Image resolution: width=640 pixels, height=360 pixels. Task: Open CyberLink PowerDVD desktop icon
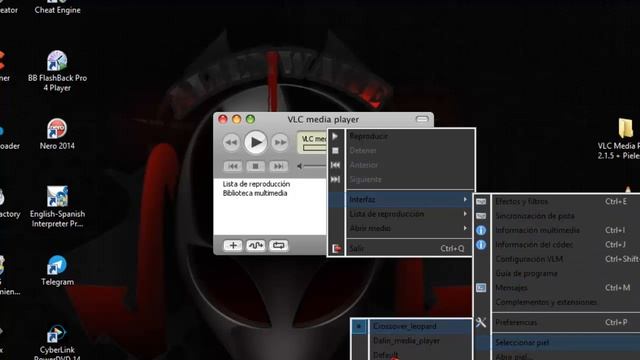(x=57, y=342)
